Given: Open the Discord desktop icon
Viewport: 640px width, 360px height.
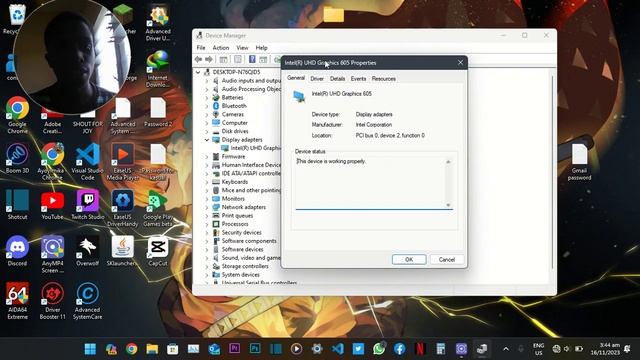Looking at the screenshot, I should click(17, 251).
